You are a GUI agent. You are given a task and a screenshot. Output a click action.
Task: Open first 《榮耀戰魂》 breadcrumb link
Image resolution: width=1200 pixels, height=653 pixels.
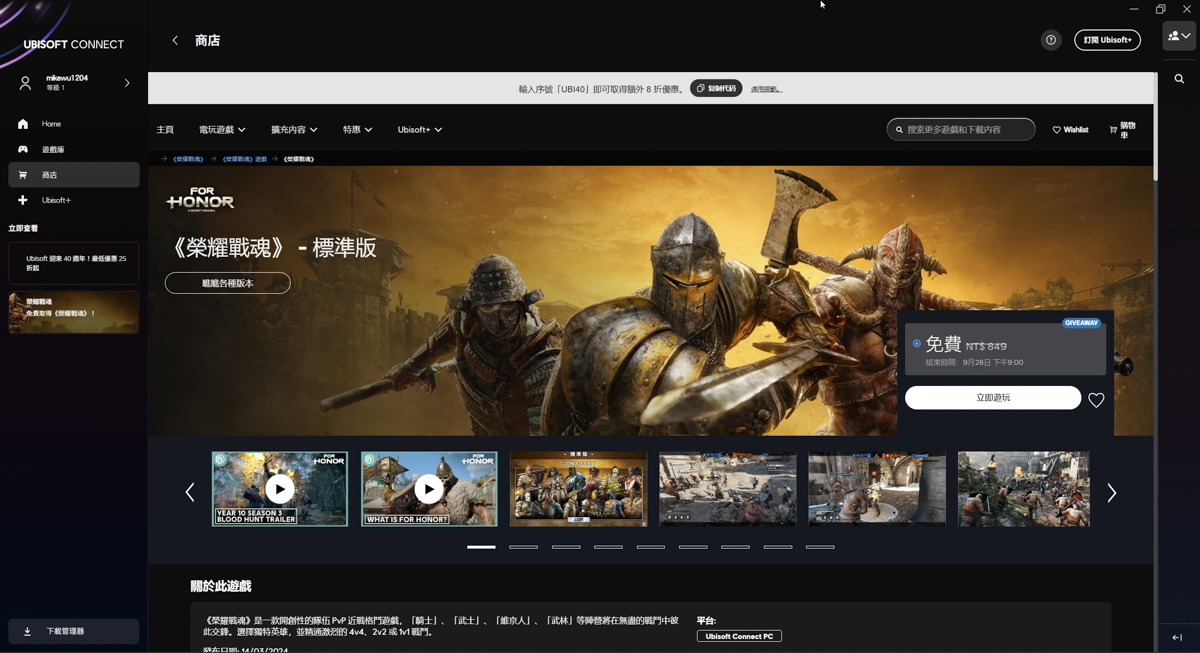(x=188, y=159)
